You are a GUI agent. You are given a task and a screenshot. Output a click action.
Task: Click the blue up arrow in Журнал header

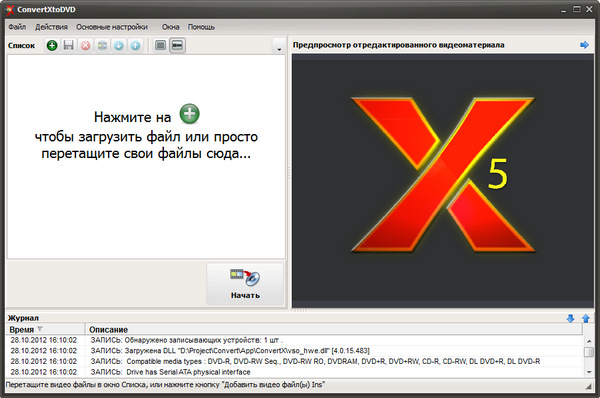tap(586, 318)
